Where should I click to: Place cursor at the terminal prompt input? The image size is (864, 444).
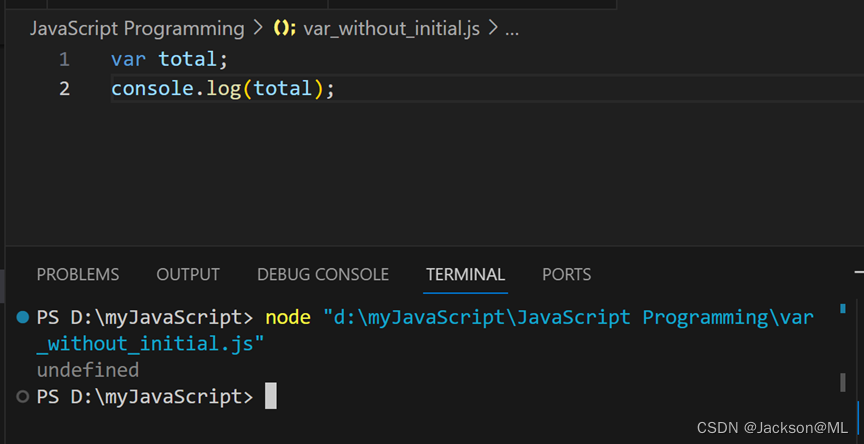[x=270, y=397]
